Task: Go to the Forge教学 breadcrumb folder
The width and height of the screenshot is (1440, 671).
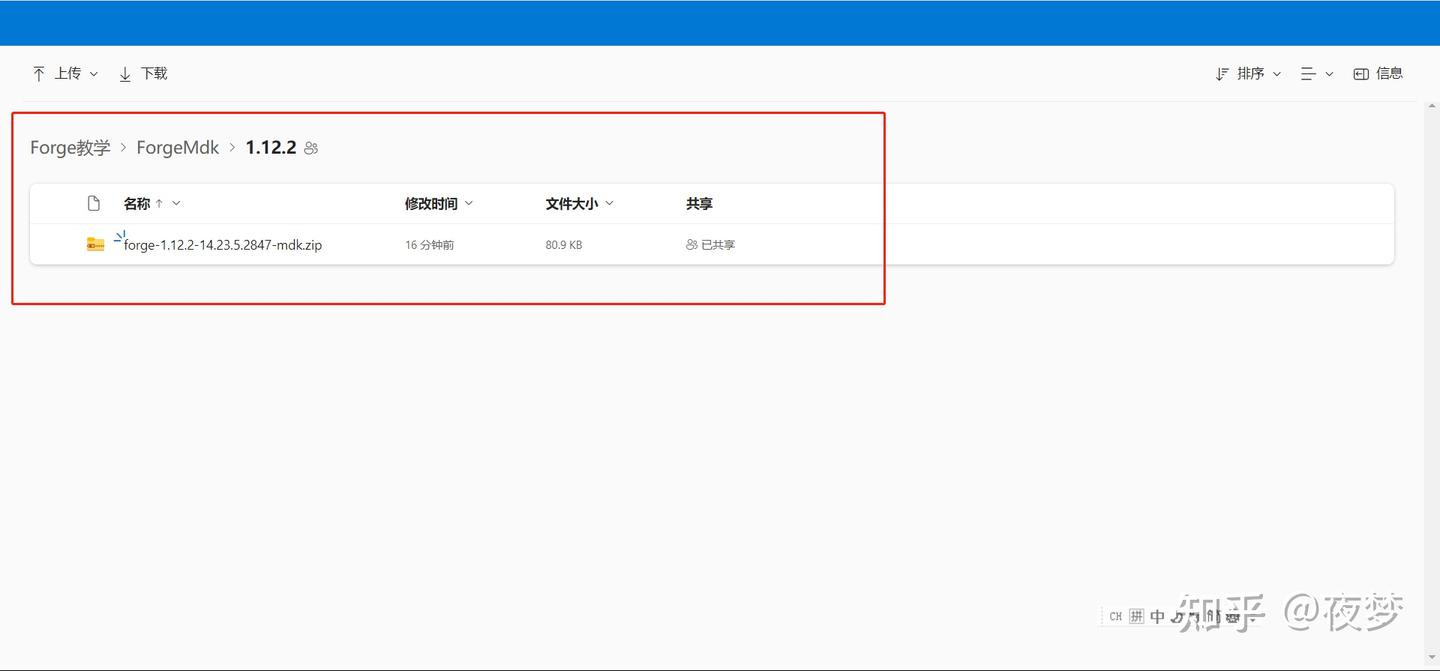Action: point(70,147)
